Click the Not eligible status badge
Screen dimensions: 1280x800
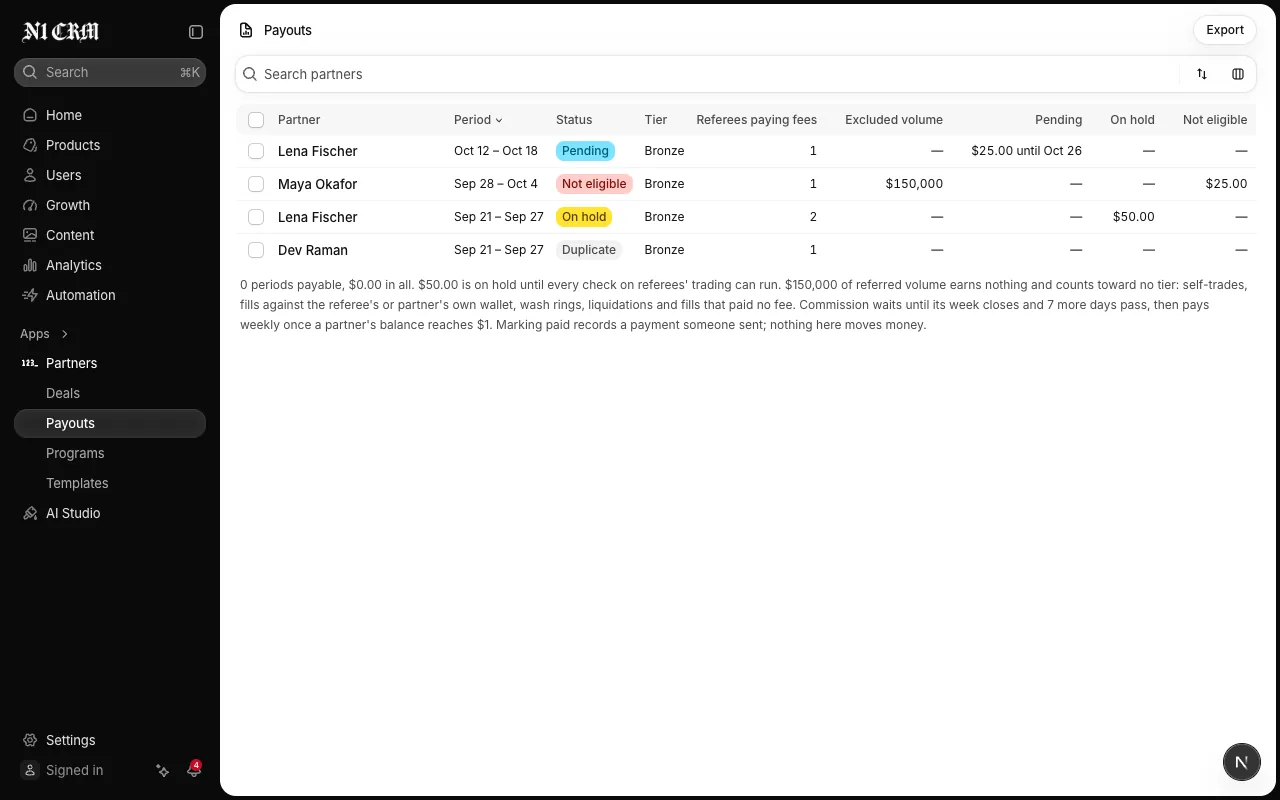(594, 184)
